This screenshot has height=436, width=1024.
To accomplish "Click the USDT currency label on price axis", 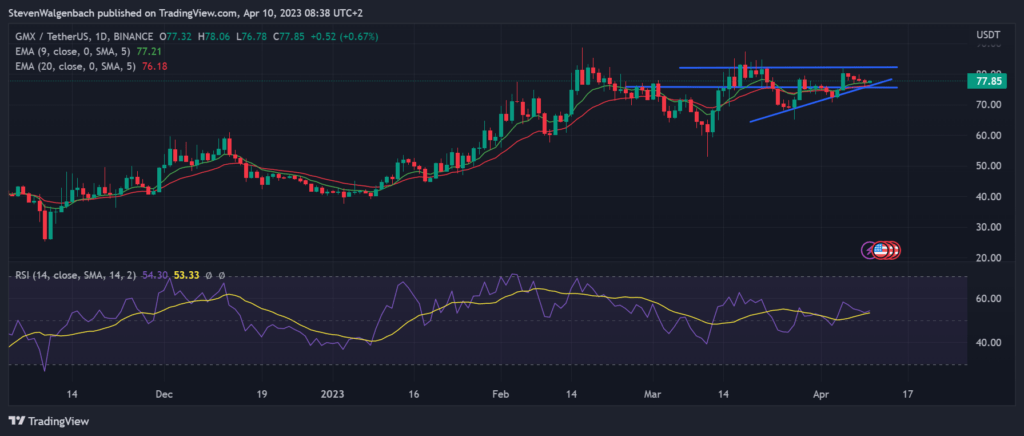I will [988, 35].
